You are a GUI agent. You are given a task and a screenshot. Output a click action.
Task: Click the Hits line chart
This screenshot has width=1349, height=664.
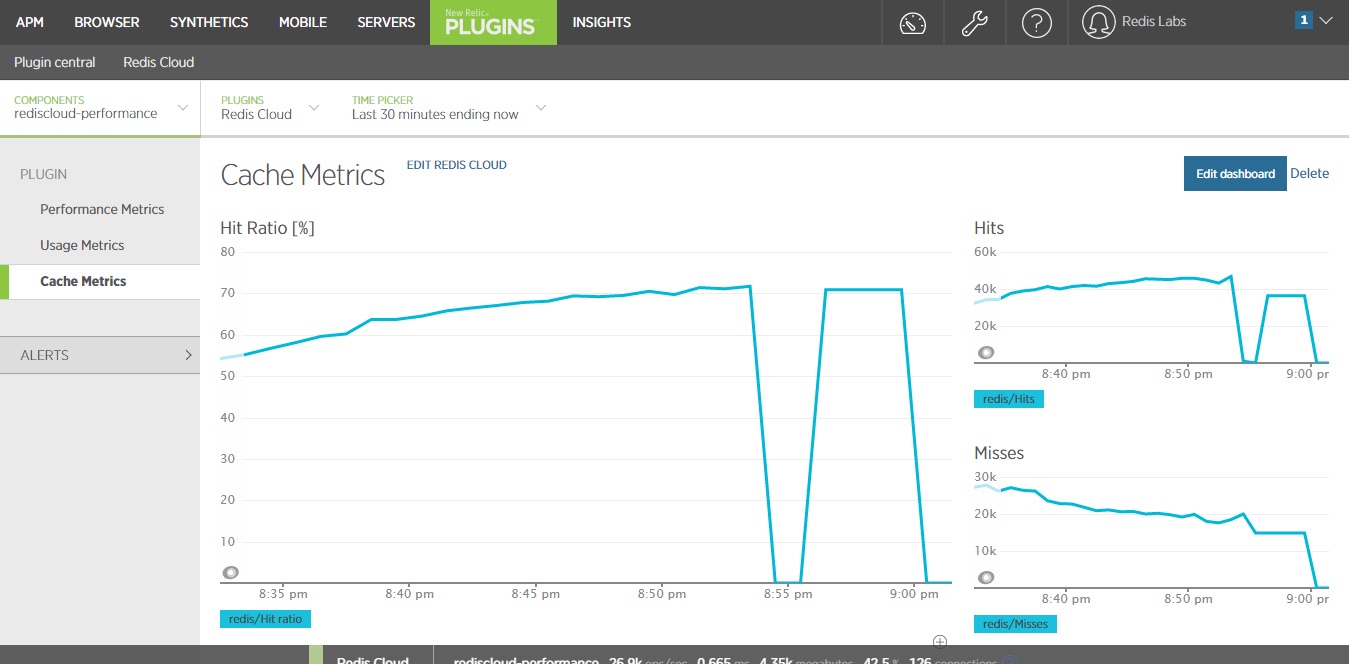tap(1151, 305)
